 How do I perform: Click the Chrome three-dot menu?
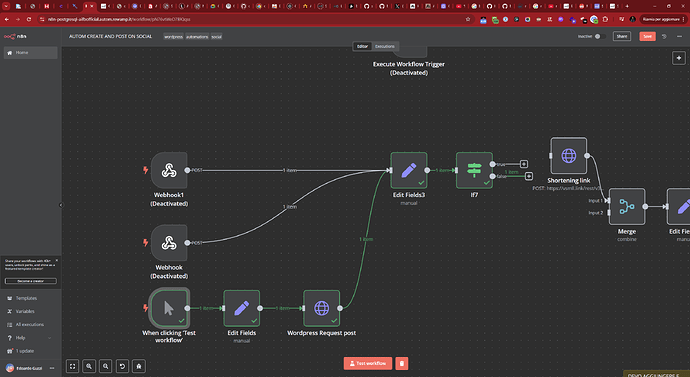tap(684, 19)
